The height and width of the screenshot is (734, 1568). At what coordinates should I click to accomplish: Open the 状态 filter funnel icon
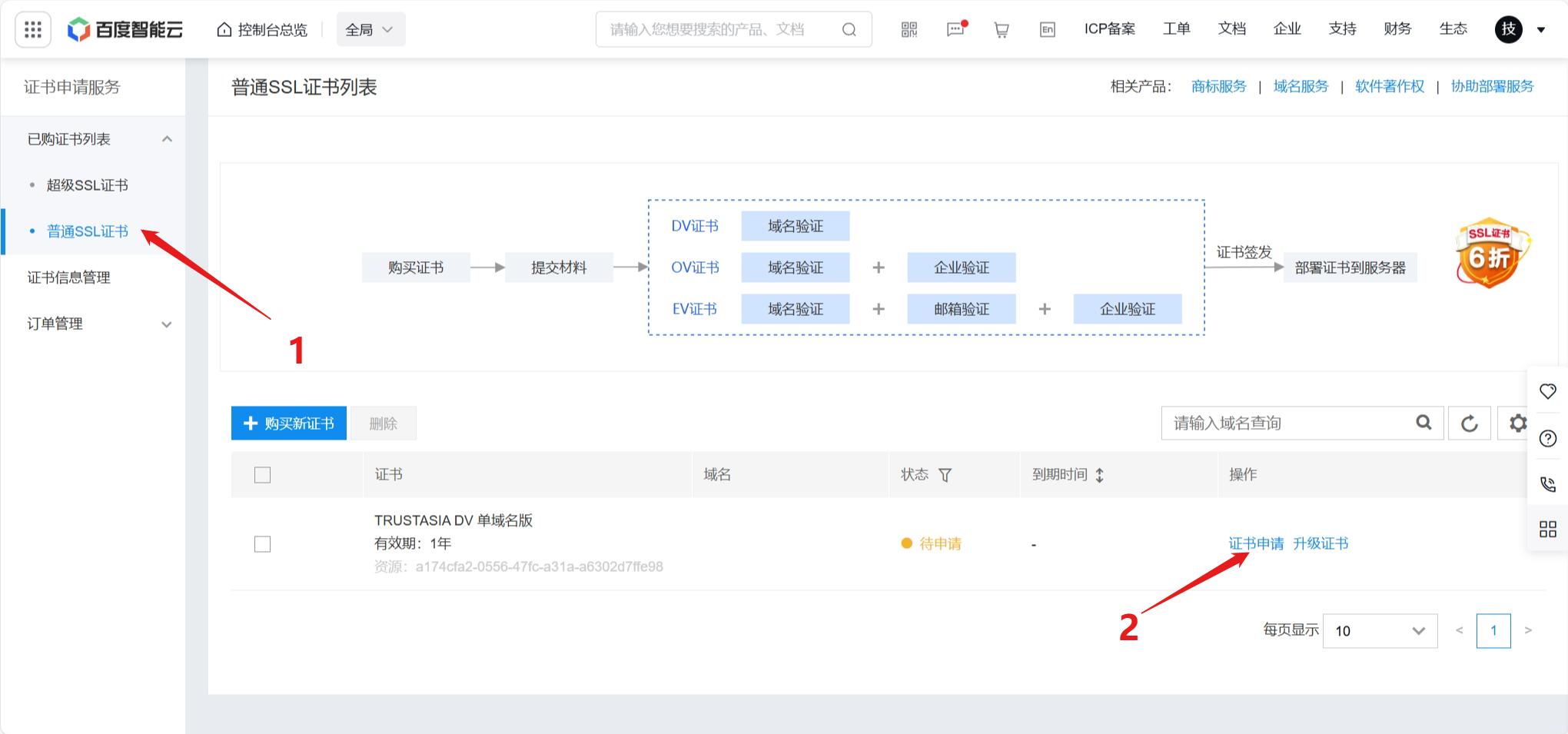pos(945,475)
